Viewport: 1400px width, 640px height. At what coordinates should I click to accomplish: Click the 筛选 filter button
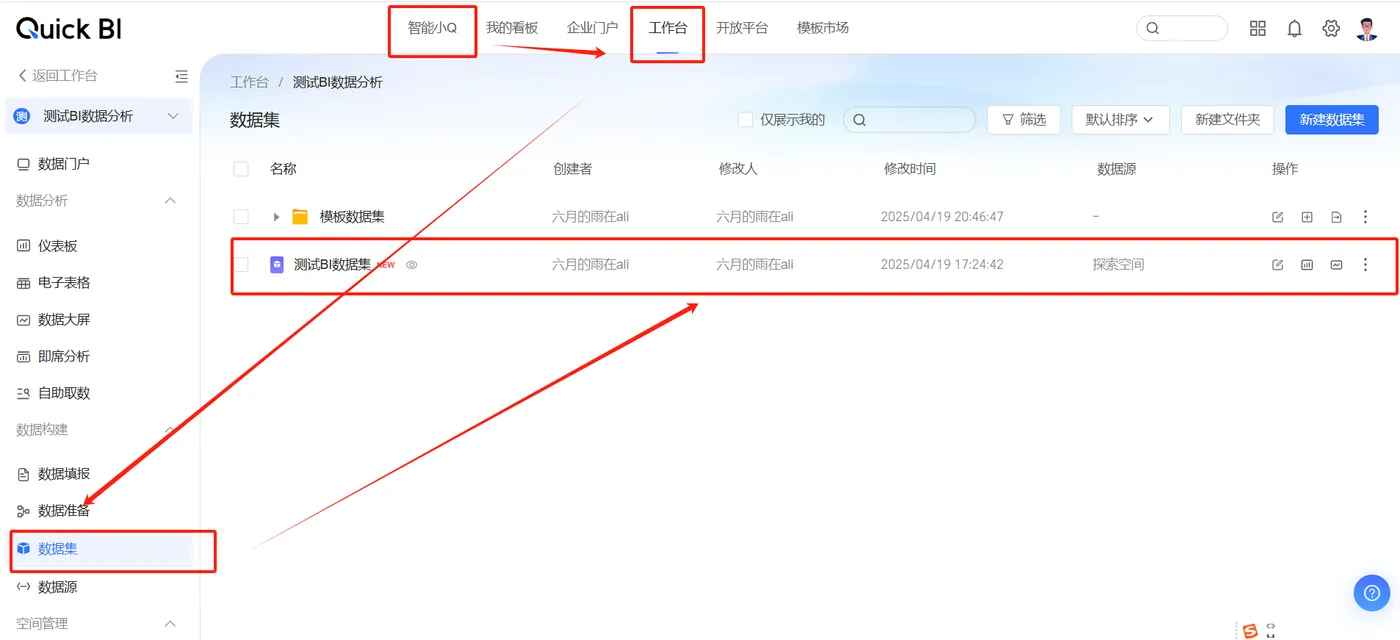pyautogui.click(x=1024, y=120)
